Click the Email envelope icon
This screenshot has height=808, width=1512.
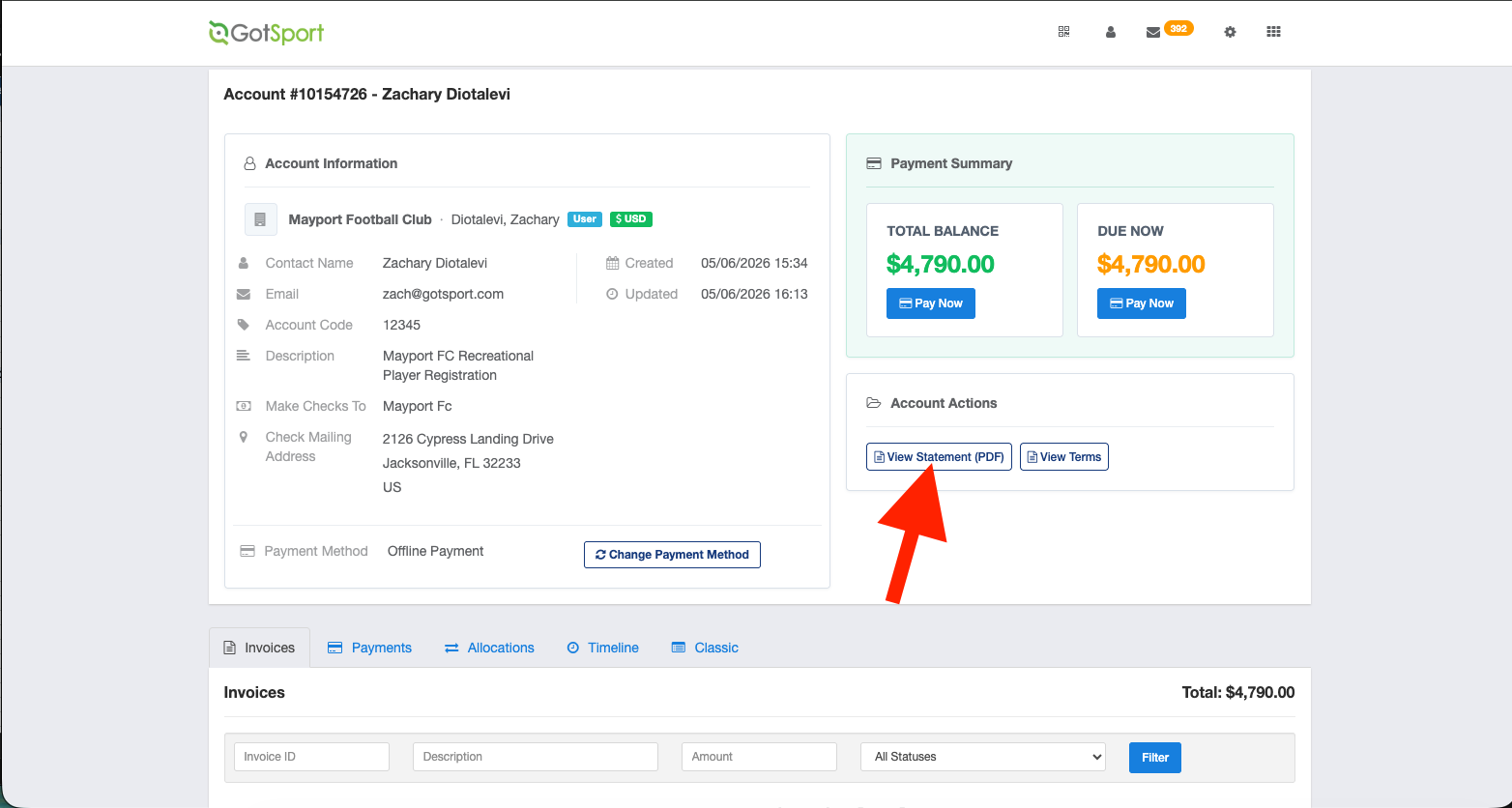click(x=244, y=294)
